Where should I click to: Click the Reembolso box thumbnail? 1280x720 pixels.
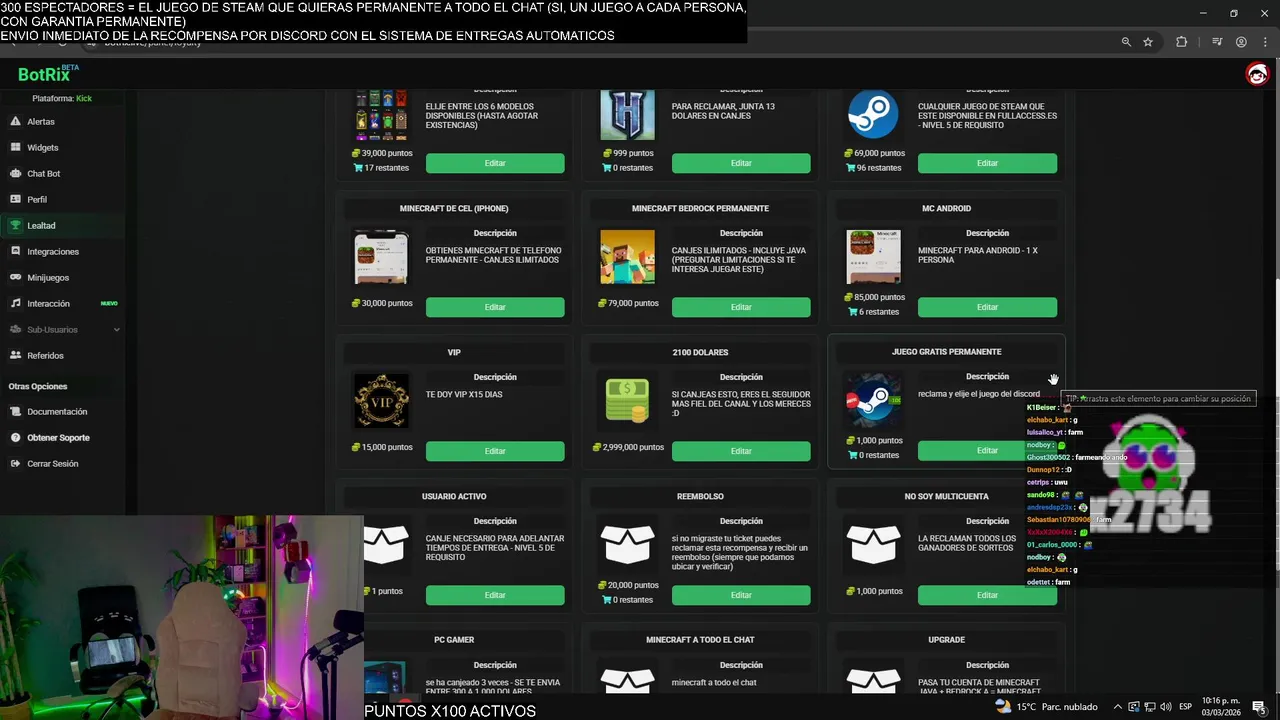click(x=627, y=545)
